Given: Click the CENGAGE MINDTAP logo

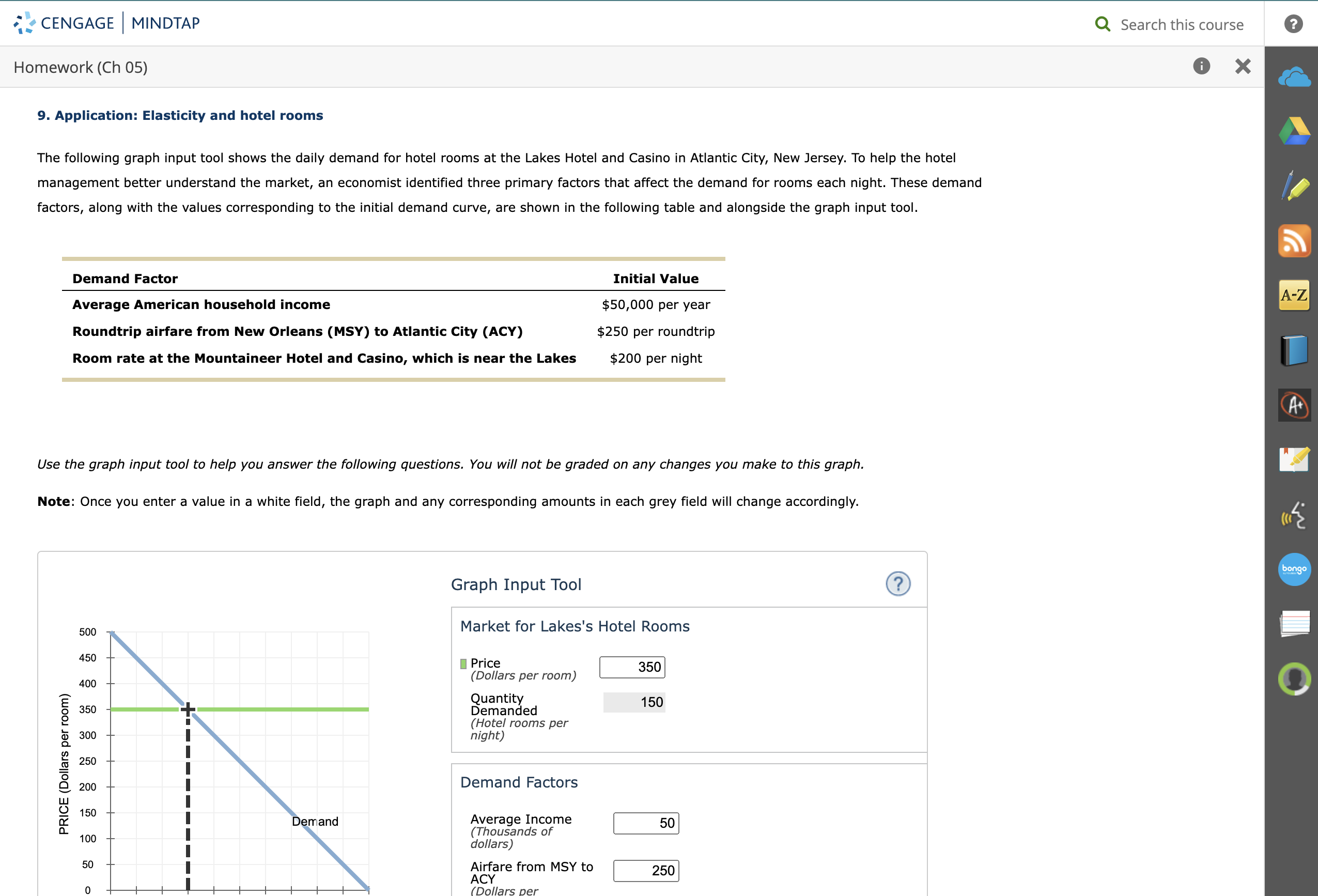Looking at the screenshot, I should coord(105,23).
